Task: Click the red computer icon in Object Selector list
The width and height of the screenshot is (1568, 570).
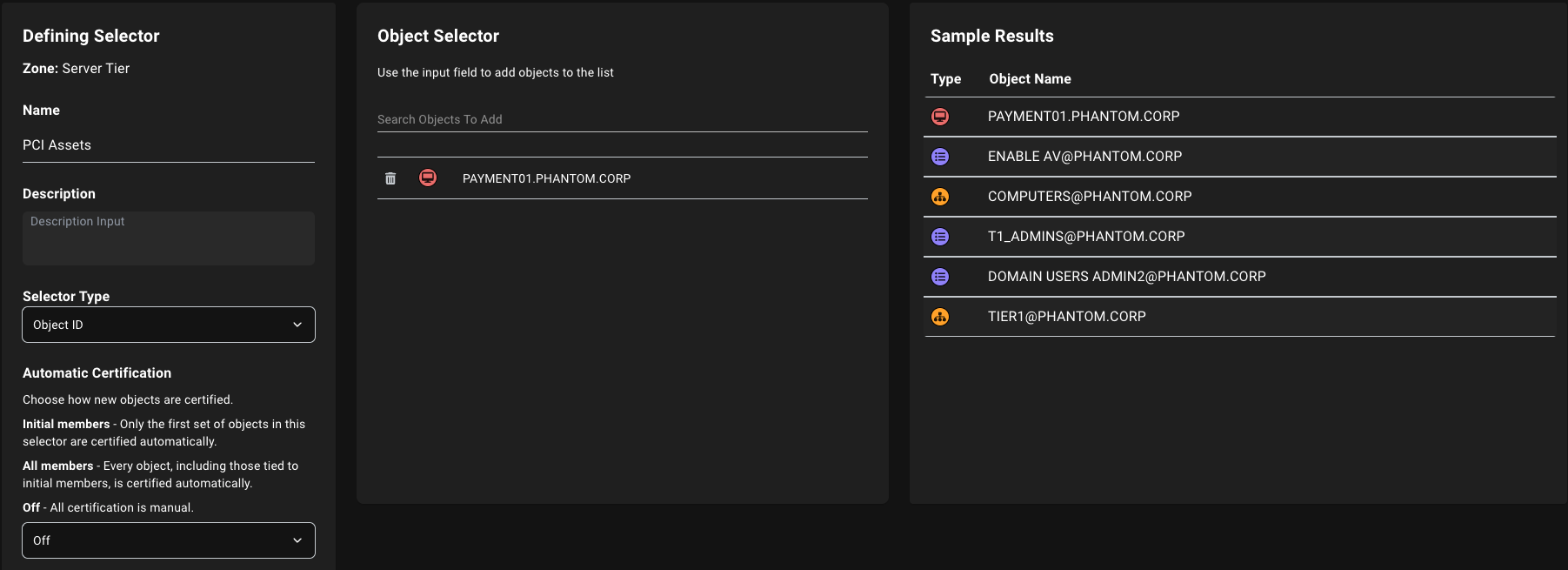Action: coord(428,178)
